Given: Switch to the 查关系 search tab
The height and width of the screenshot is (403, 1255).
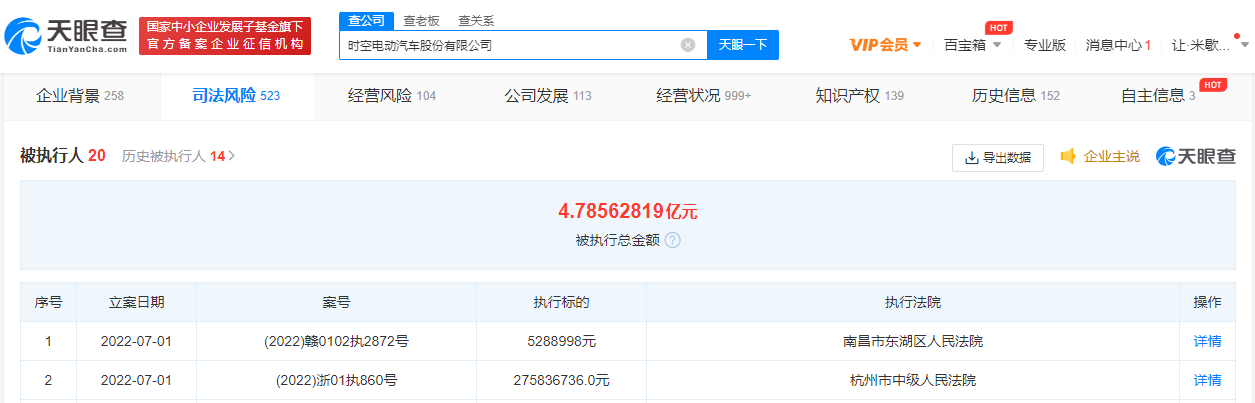Looking at the screenshot, I should tap(476, 20).
